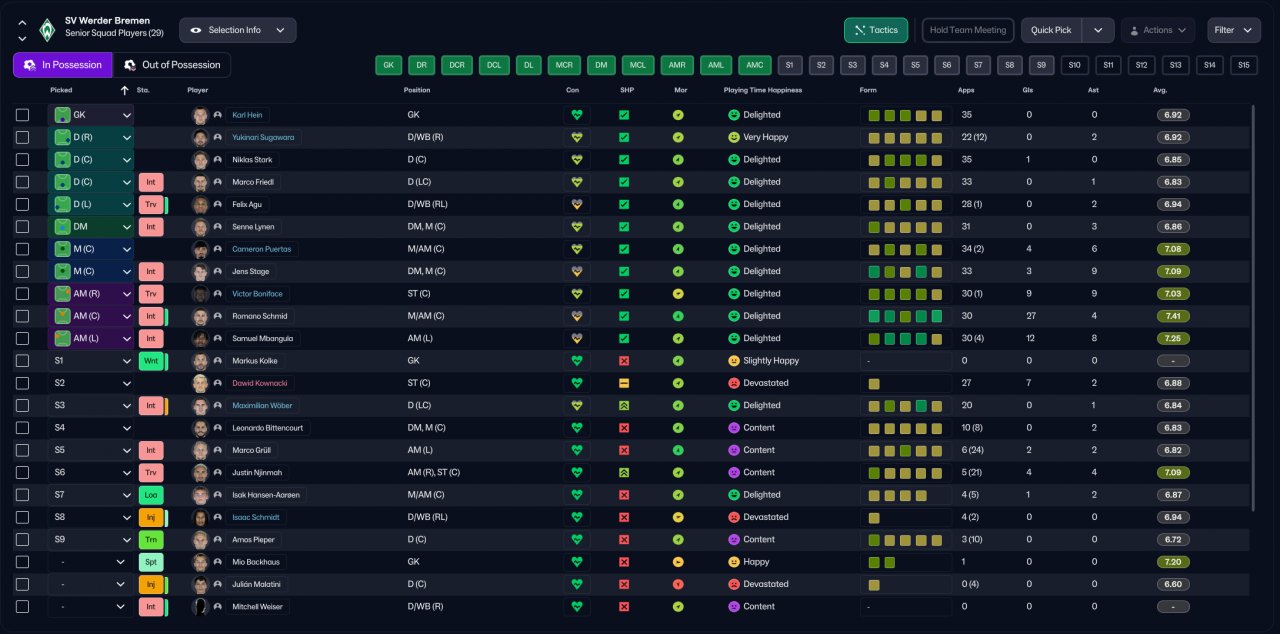Open the Quick Pick dropdown arrow
1280x634 pixels.
1099,30
